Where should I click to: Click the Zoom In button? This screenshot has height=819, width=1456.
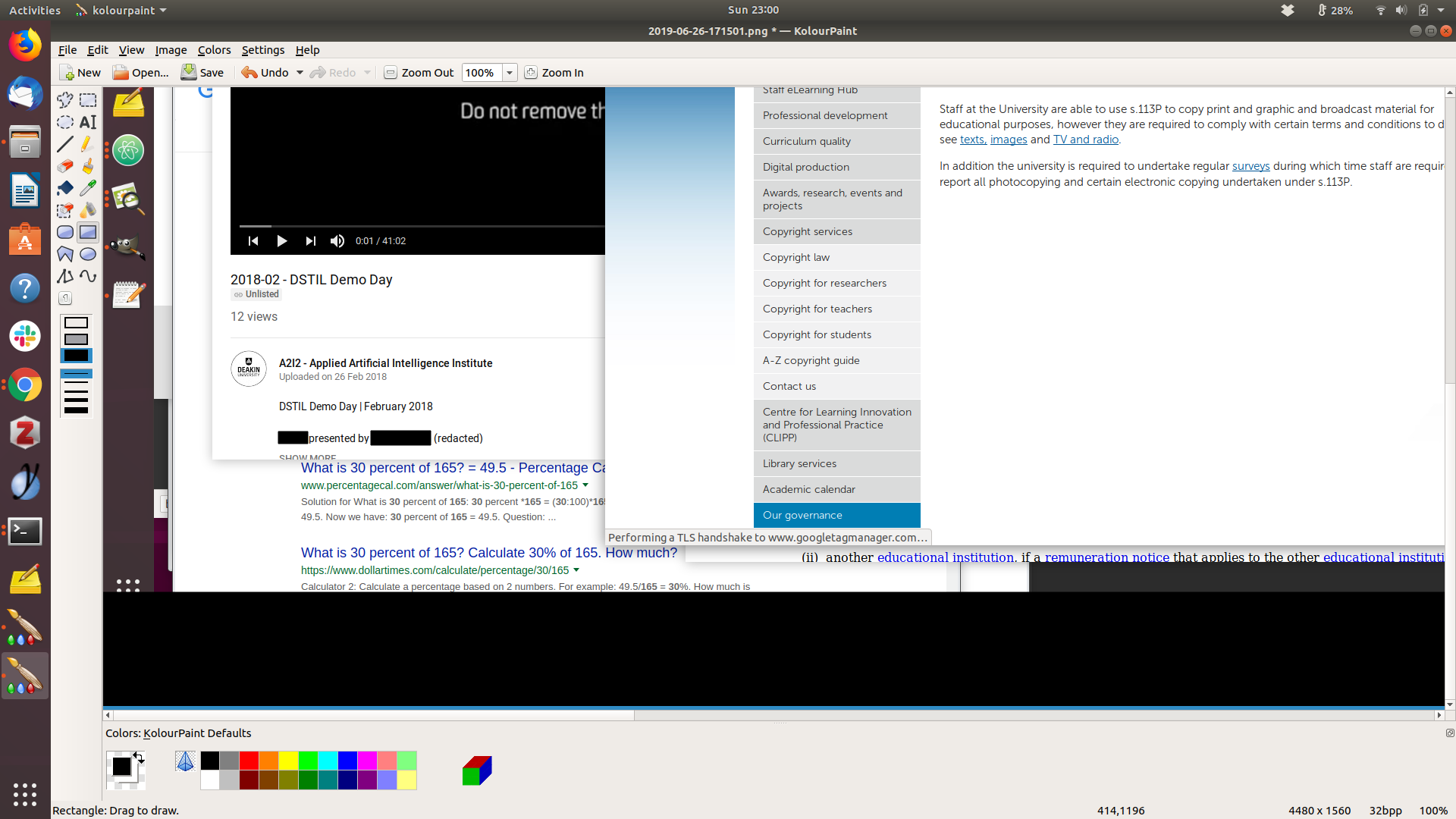click(554, 73)
